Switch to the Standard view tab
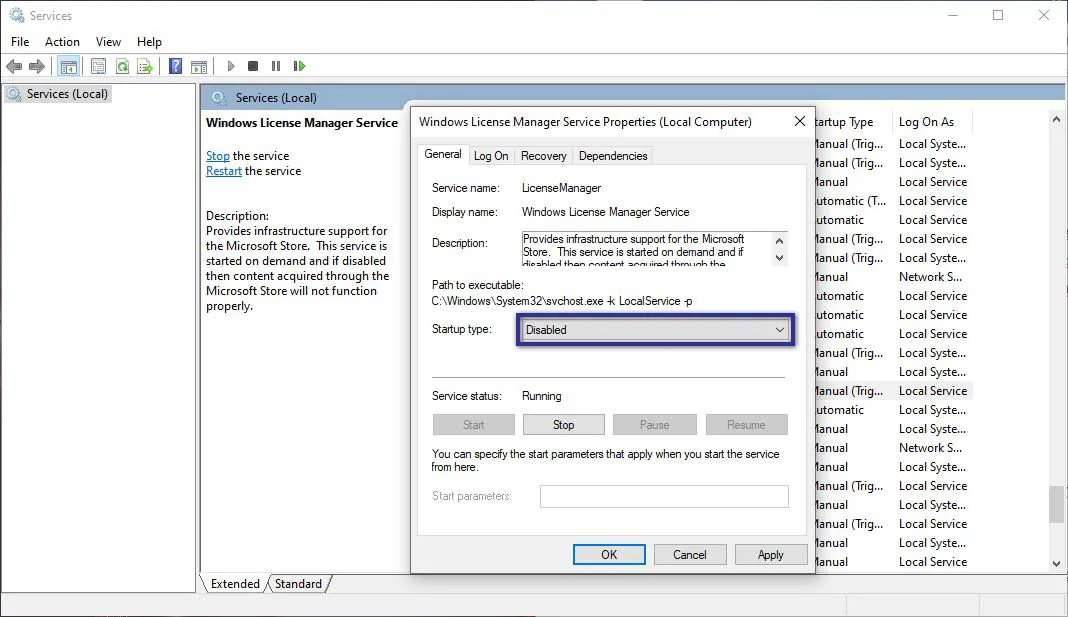 click(298, 584)
